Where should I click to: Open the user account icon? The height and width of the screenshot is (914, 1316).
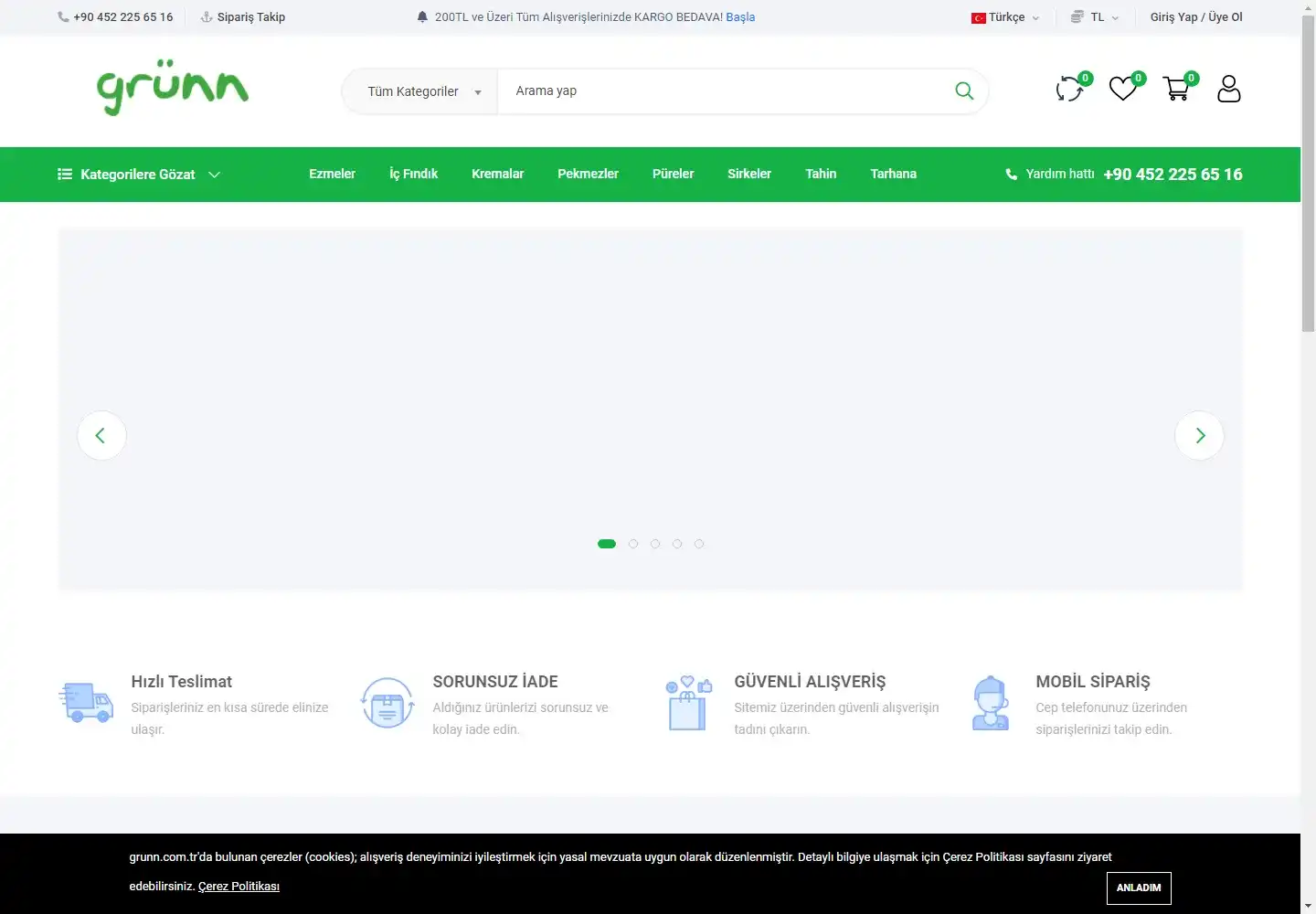[x=1229, y=89]
